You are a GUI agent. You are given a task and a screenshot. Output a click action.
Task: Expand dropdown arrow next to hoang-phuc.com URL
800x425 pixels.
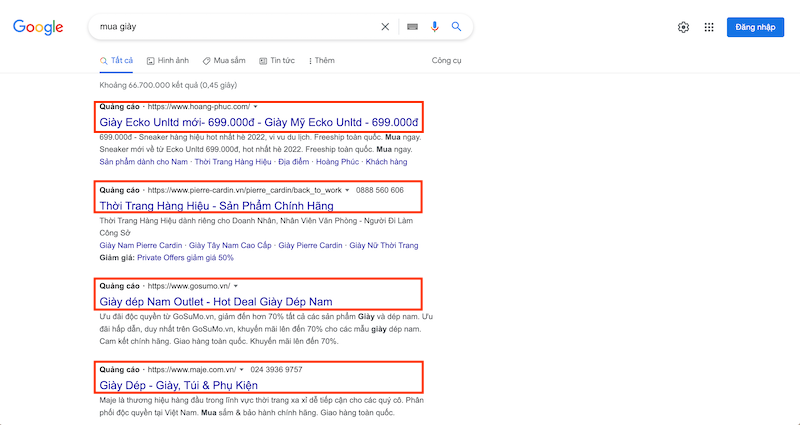tap(256, 107)
